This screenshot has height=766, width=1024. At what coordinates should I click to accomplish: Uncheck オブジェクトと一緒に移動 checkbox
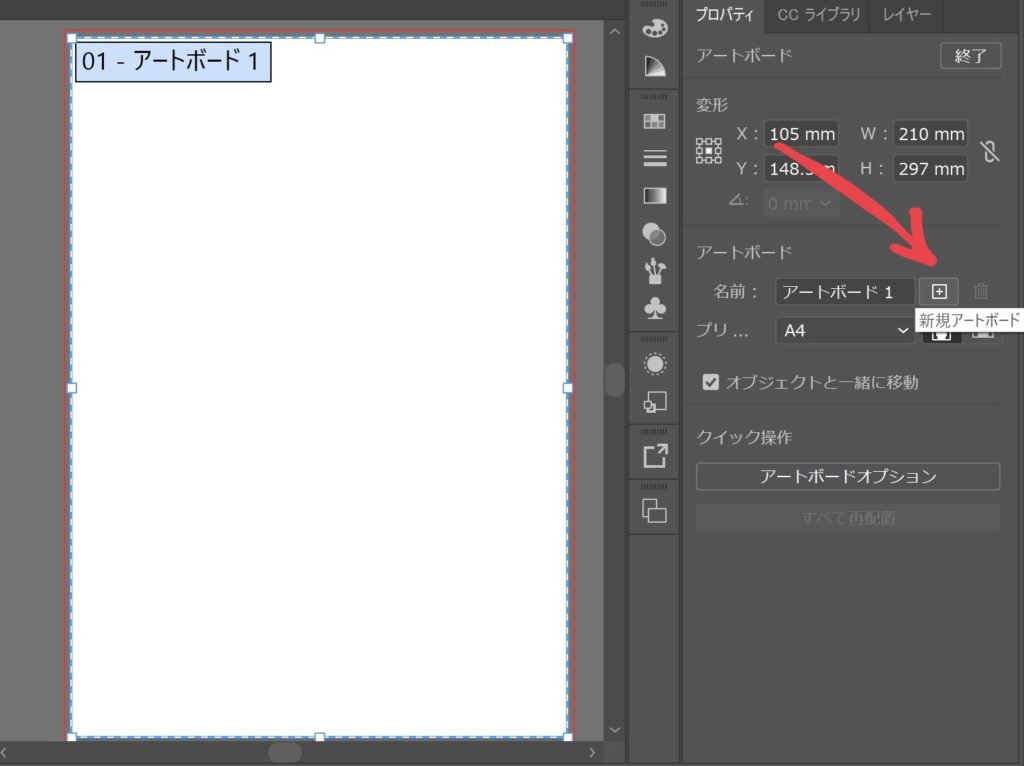[711, 382]
